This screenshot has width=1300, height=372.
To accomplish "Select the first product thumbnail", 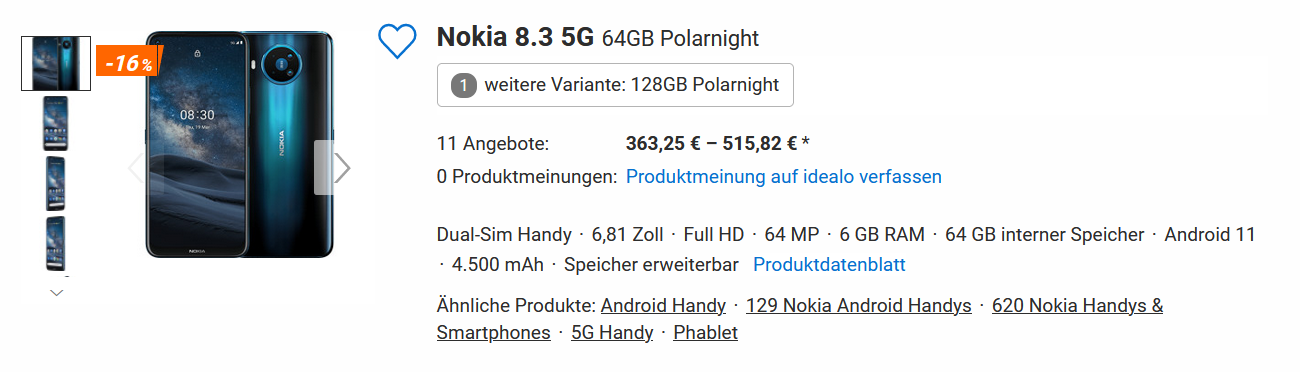I will [56, 63].
